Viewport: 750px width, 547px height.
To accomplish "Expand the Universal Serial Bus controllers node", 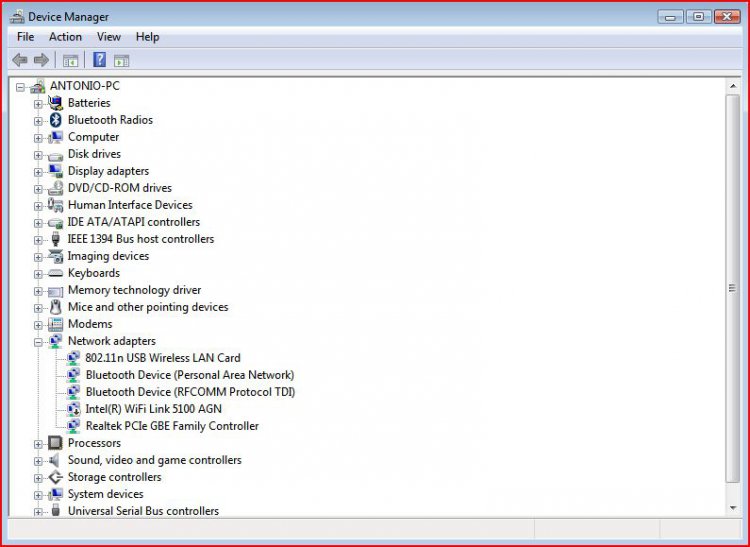I will point(38,512).
